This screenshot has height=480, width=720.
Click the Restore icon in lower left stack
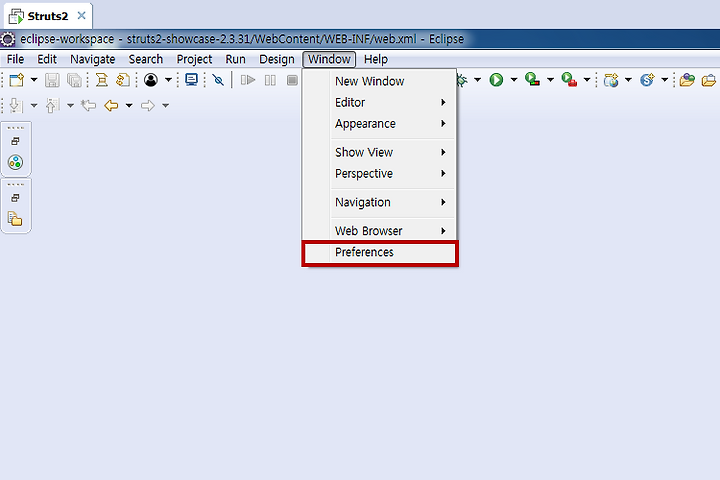[15, 198]
